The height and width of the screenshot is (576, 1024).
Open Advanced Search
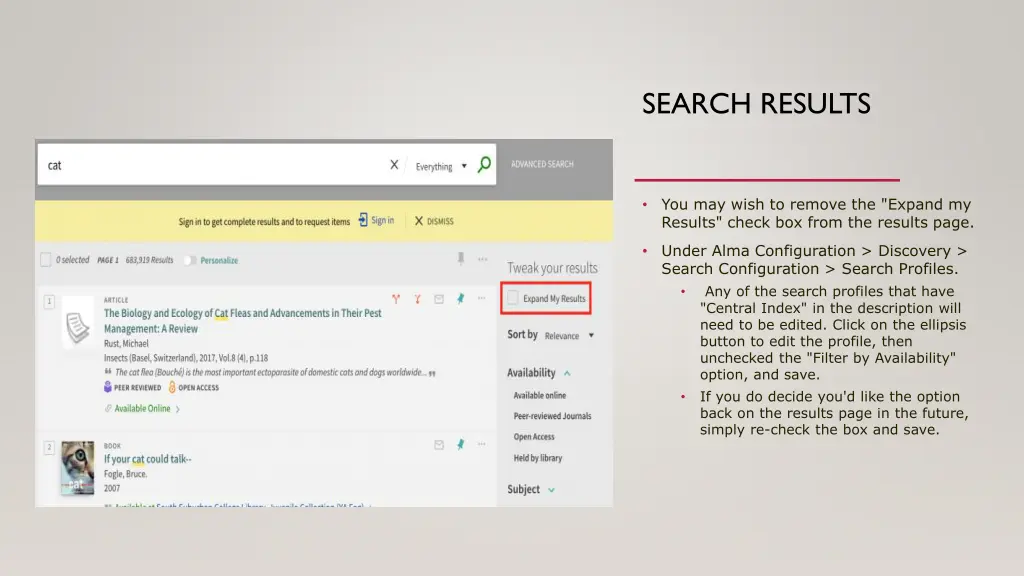tap(542, 164)
